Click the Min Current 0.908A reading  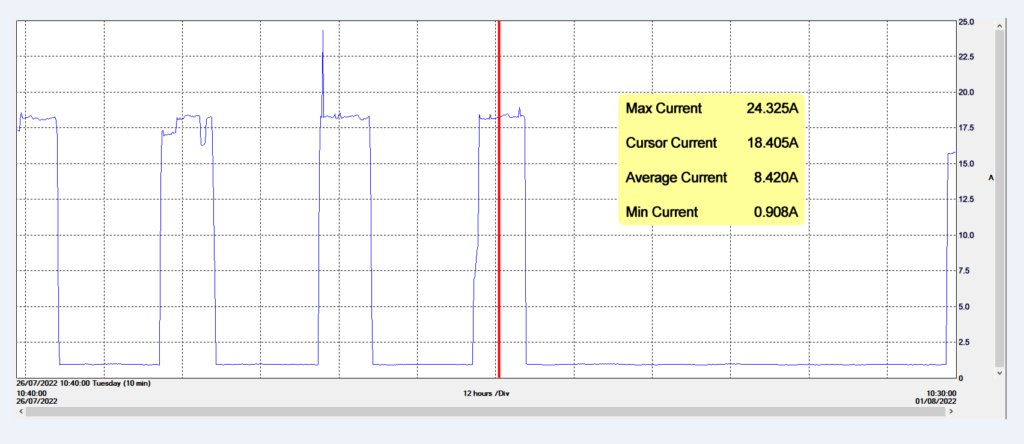(x=711, y=212)
